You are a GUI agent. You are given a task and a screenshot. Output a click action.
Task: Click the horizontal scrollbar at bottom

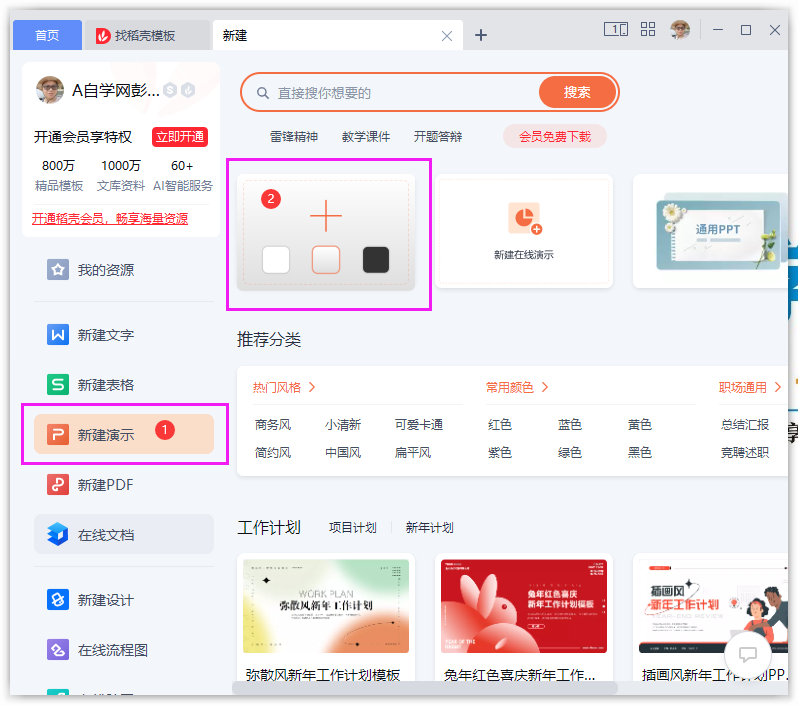click(x=425, y=688)
